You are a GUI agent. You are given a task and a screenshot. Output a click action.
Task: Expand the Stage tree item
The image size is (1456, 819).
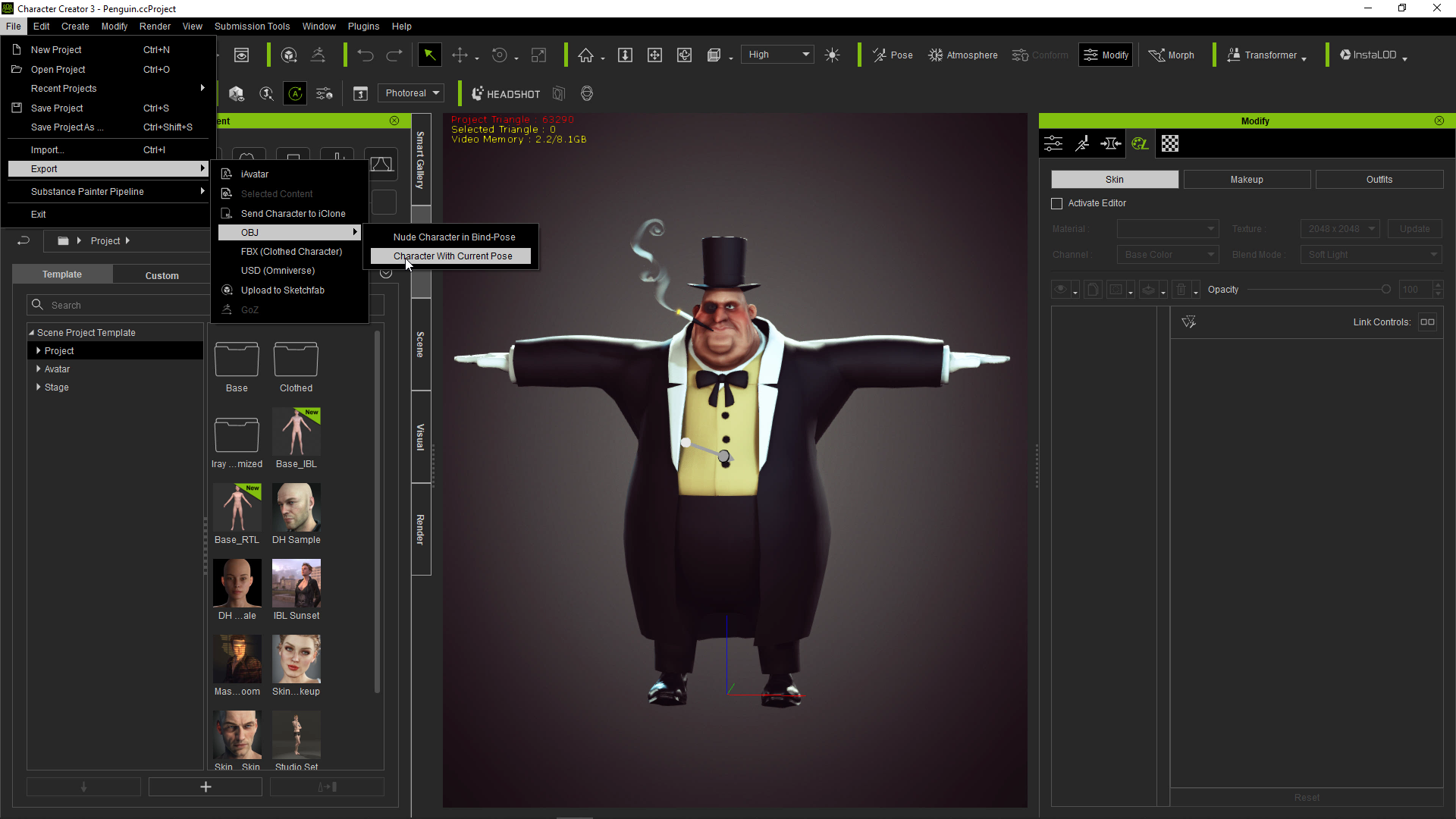(39, 388)
